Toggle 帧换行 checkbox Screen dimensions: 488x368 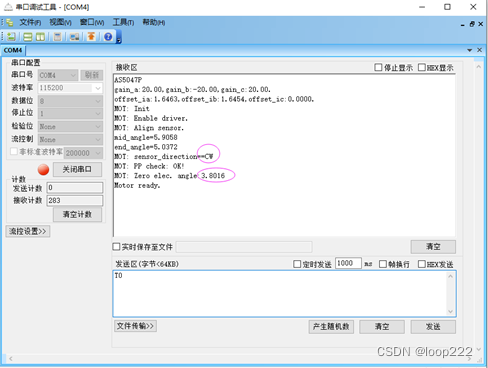(x=383, y=264)
